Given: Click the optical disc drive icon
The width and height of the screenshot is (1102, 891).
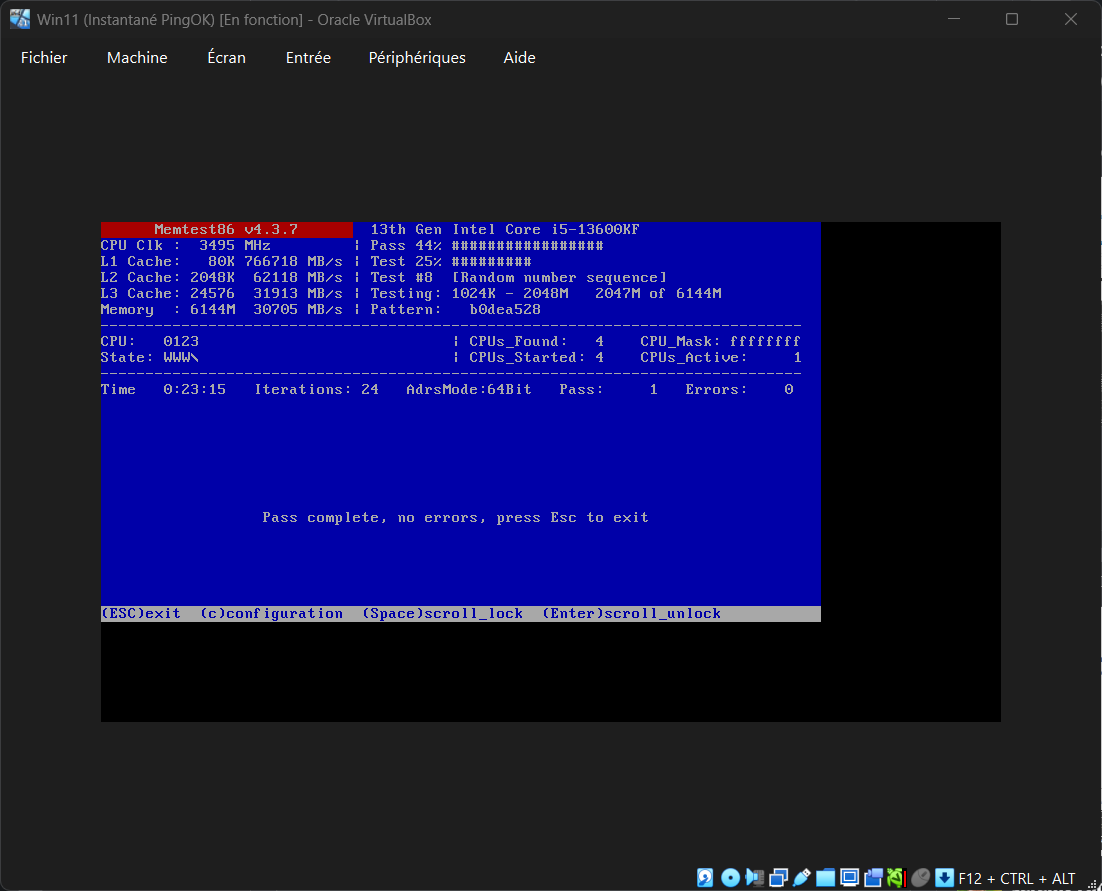Looking at the screenshot, I should (x=730, y=878).
